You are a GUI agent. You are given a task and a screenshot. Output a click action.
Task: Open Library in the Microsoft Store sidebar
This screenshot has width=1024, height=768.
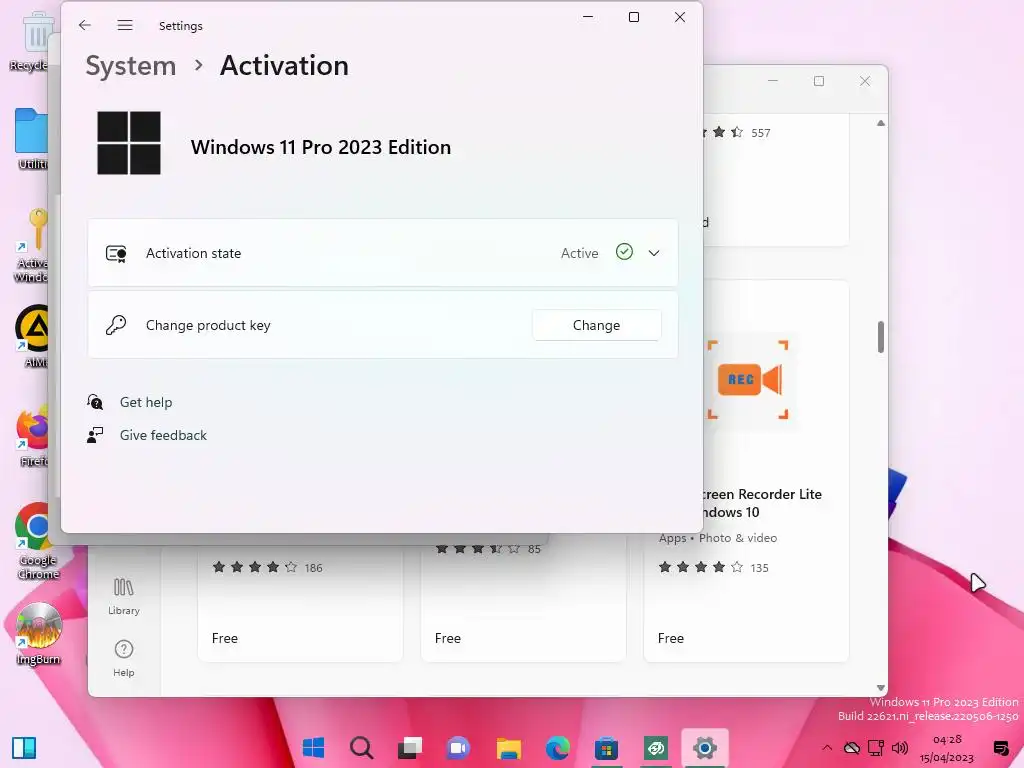pos(123,596)
